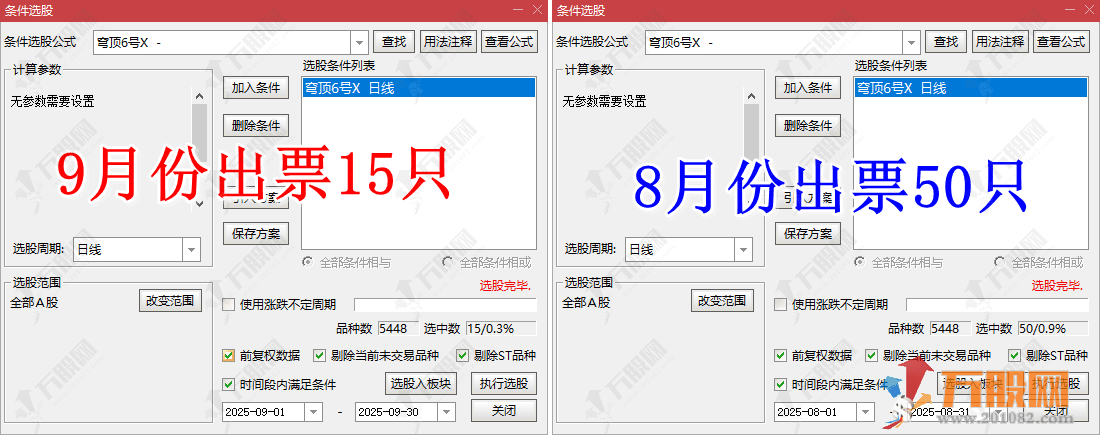1100x435 pixels.
Task: Toggle 前复权数据 checkbox in the left dialog
Action: (229, 355)
